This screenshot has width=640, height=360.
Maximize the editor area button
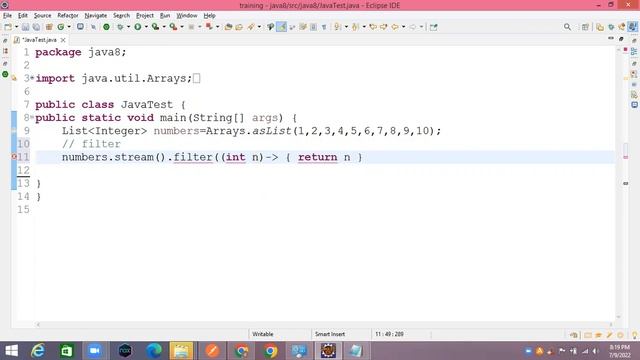tap(621, 39)
